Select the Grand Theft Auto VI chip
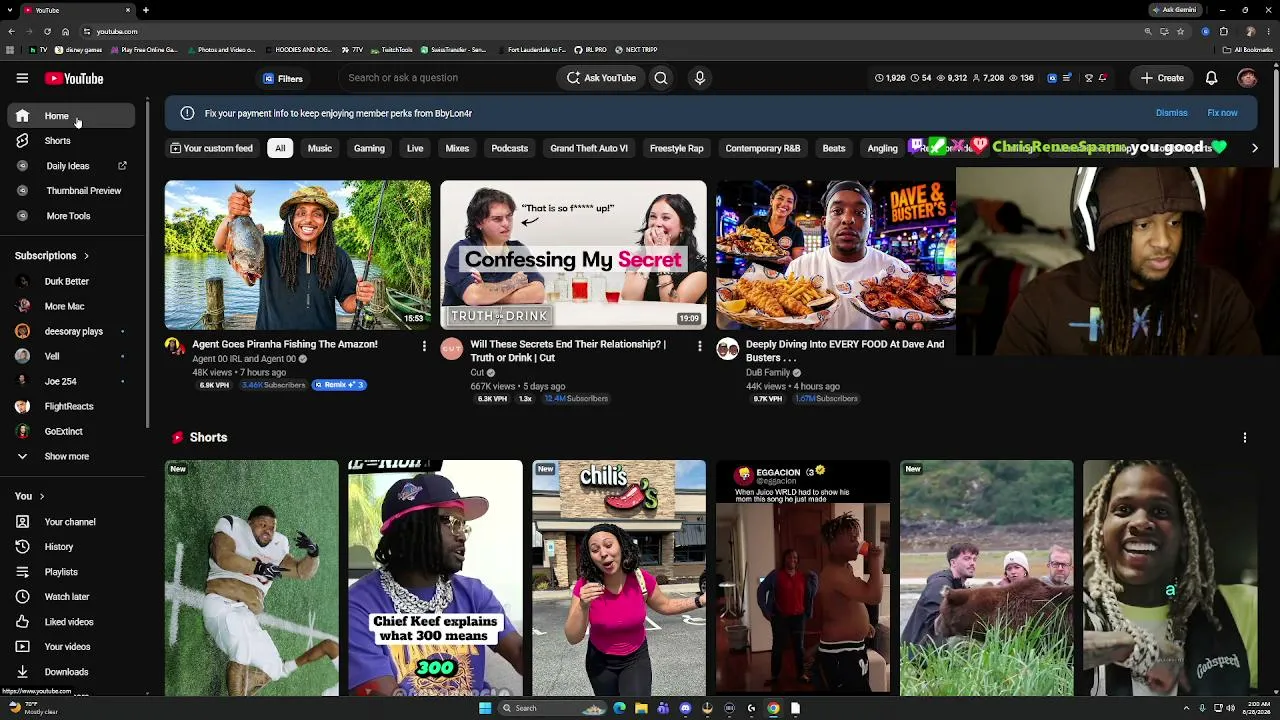1280x720 pixels. (x=589, y=148)
